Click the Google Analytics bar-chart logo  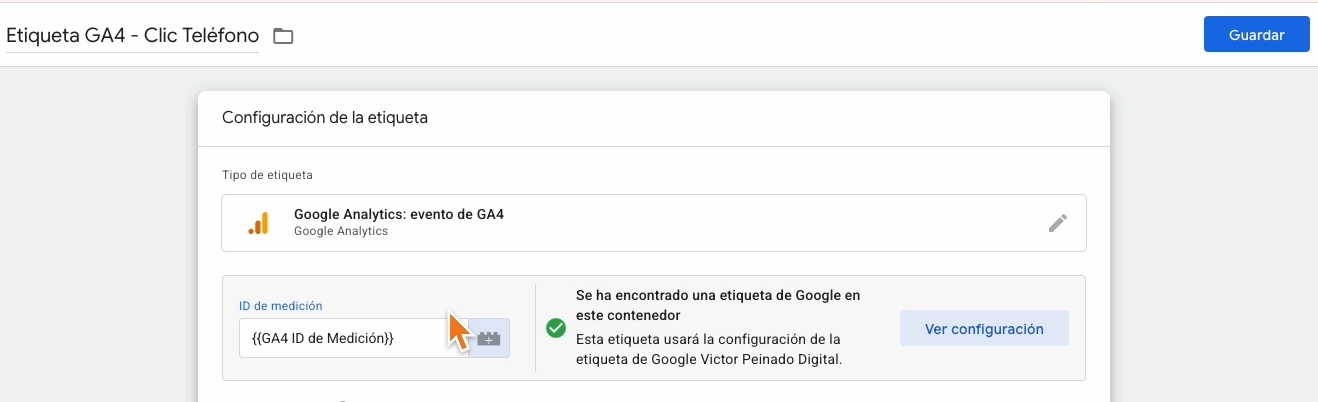(x=258, y=223)
